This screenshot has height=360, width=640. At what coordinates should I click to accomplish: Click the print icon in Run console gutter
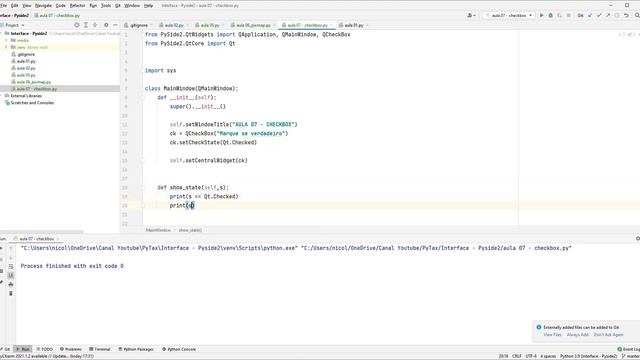pyautogui.click(x=11, y=284)
